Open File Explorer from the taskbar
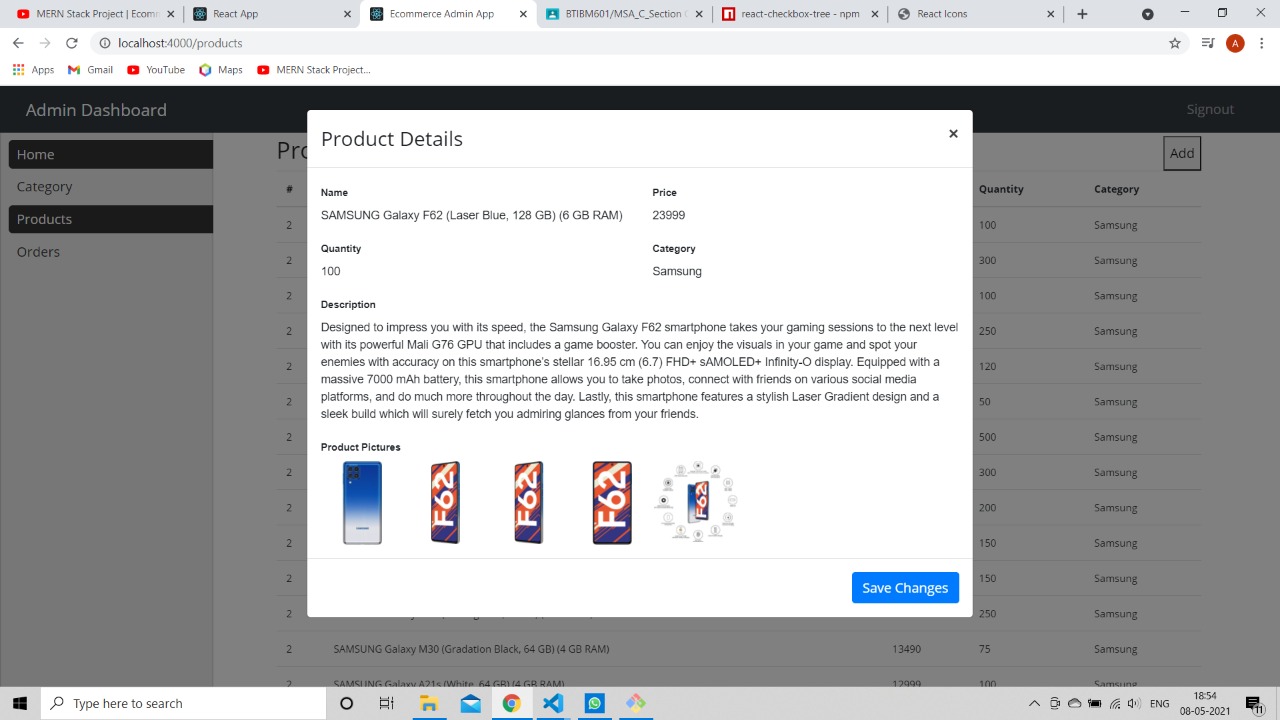This screenshot has height=720, width=1280. (x=429, y=703)
